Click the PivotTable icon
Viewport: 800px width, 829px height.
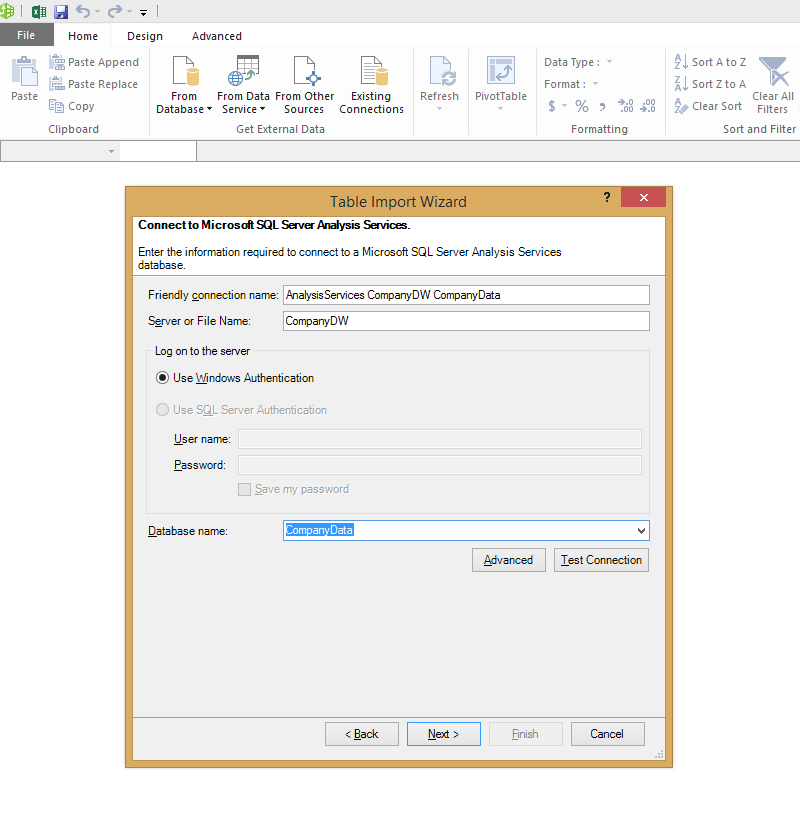[501, 73]
